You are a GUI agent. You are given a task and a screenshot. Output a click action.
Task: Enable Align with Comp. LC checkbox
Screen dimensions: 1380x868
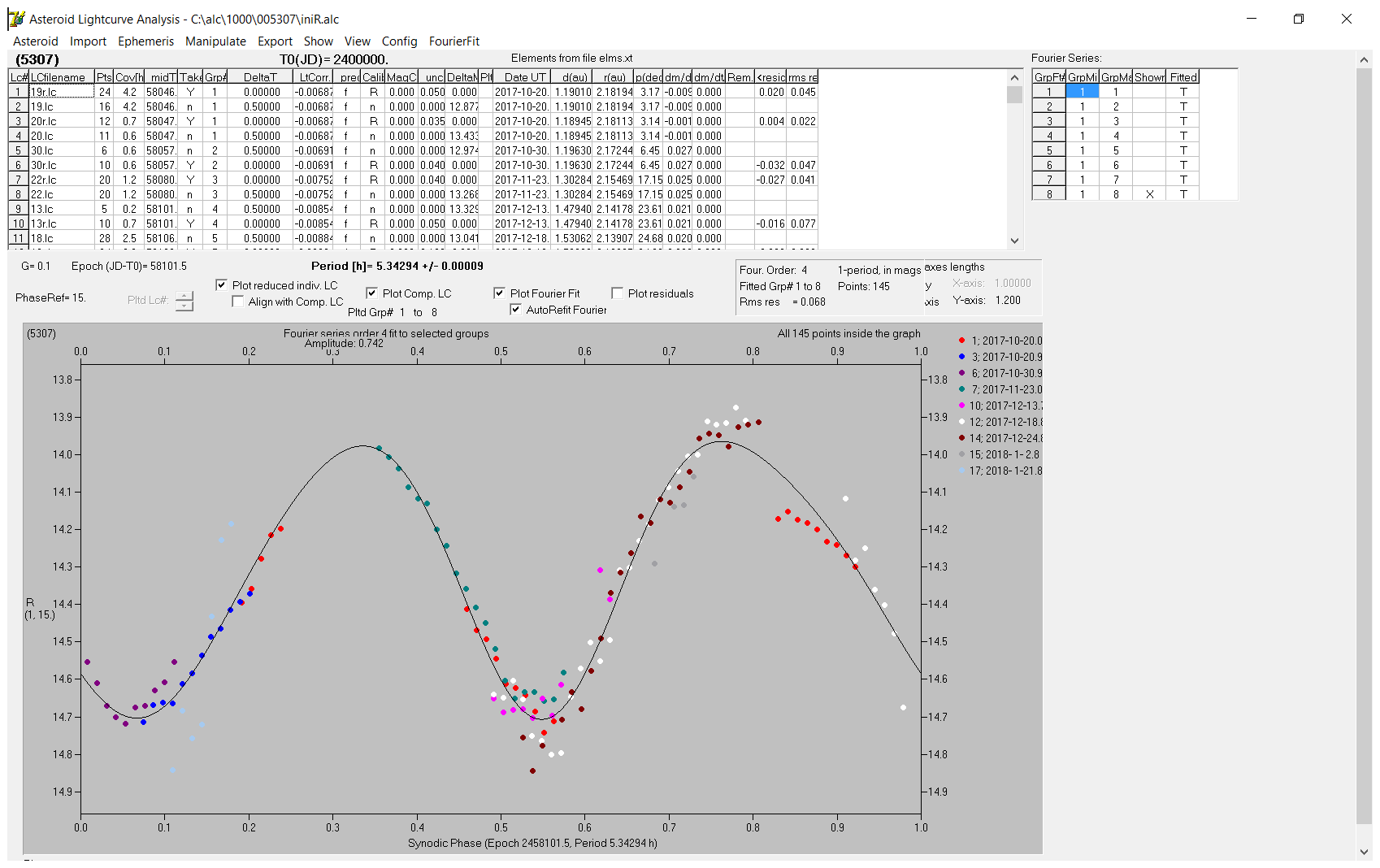[237, 302]
